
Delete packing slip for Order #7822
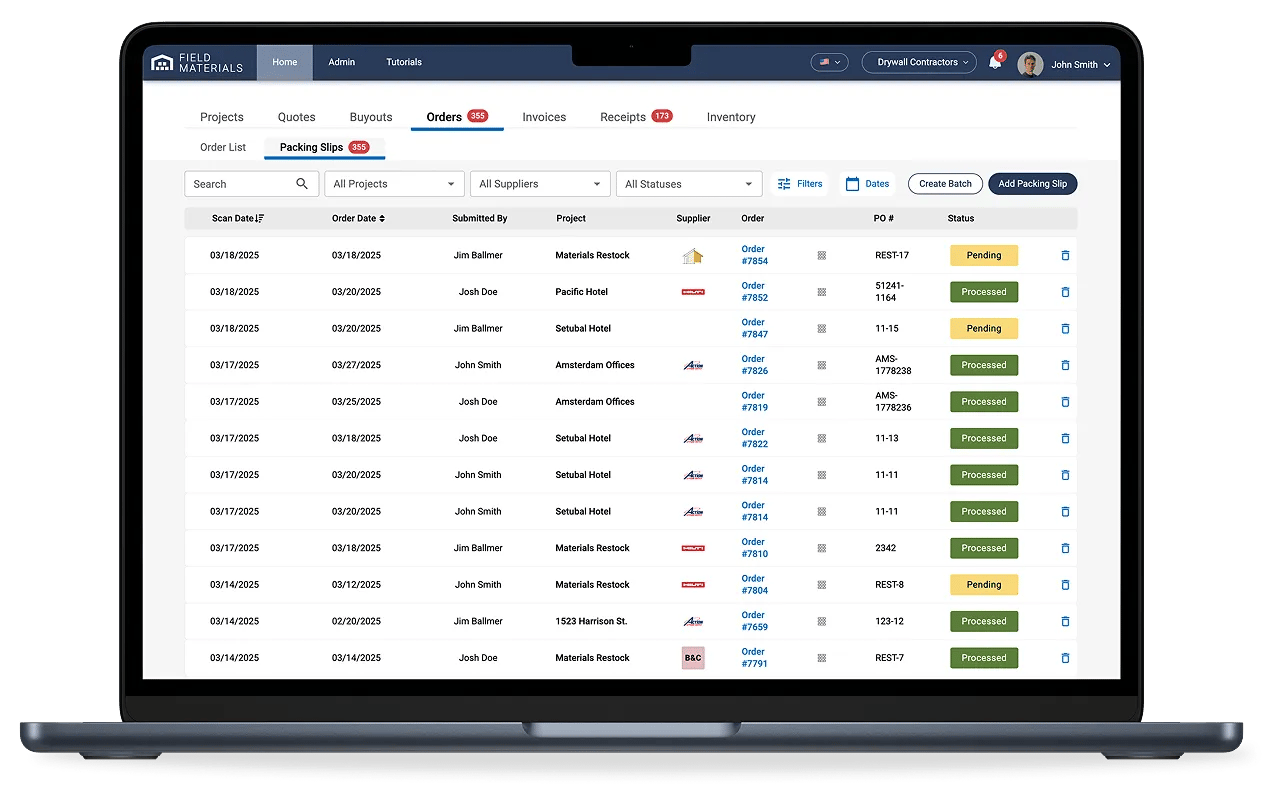click(x=1065, y=438)
